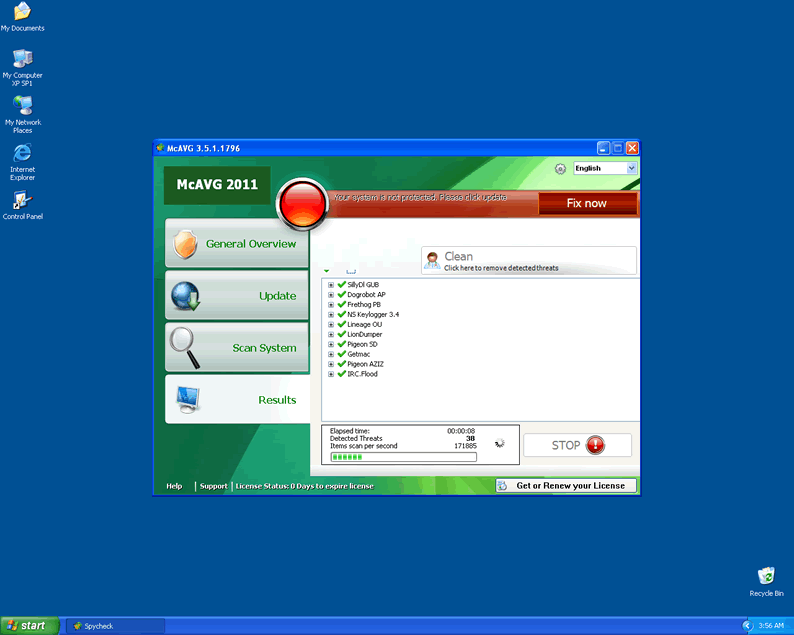Click the Support link in footer
The height and width of the screenshot is (635, 794).
tap(213, 486)
